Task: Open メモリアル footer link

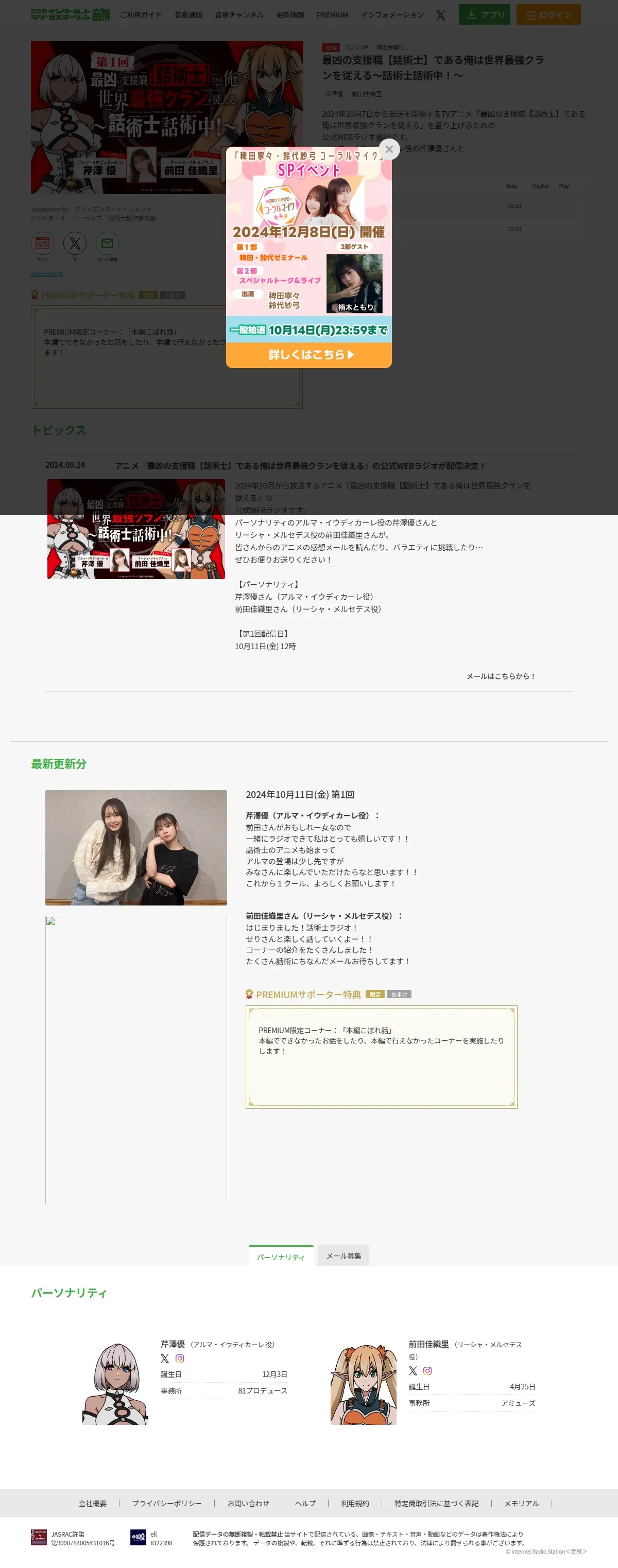Action: click(521, 1503)
